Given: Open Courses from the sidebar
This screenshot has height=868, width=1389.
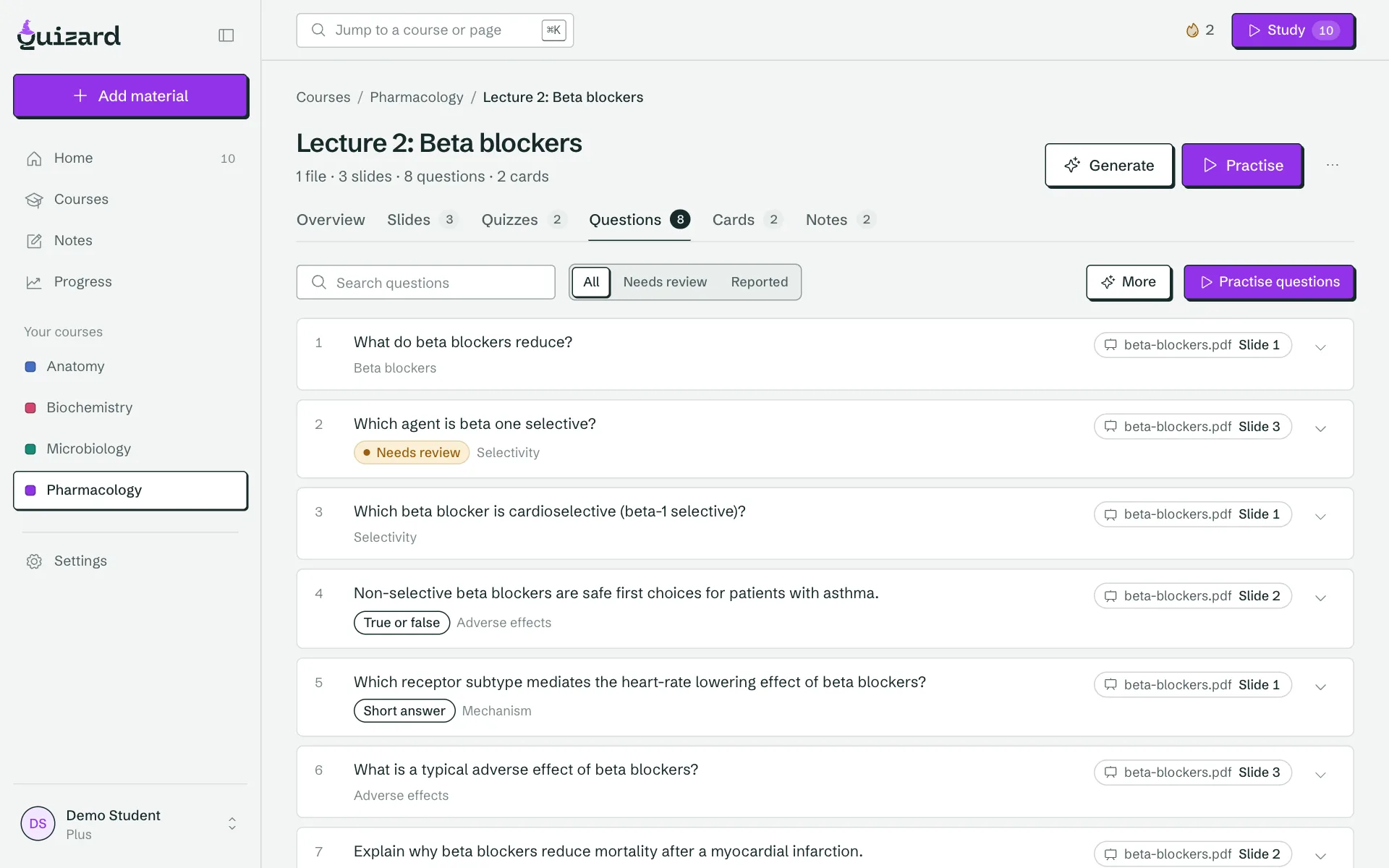Looking at the screenshot, I should [x=130, y=200].
